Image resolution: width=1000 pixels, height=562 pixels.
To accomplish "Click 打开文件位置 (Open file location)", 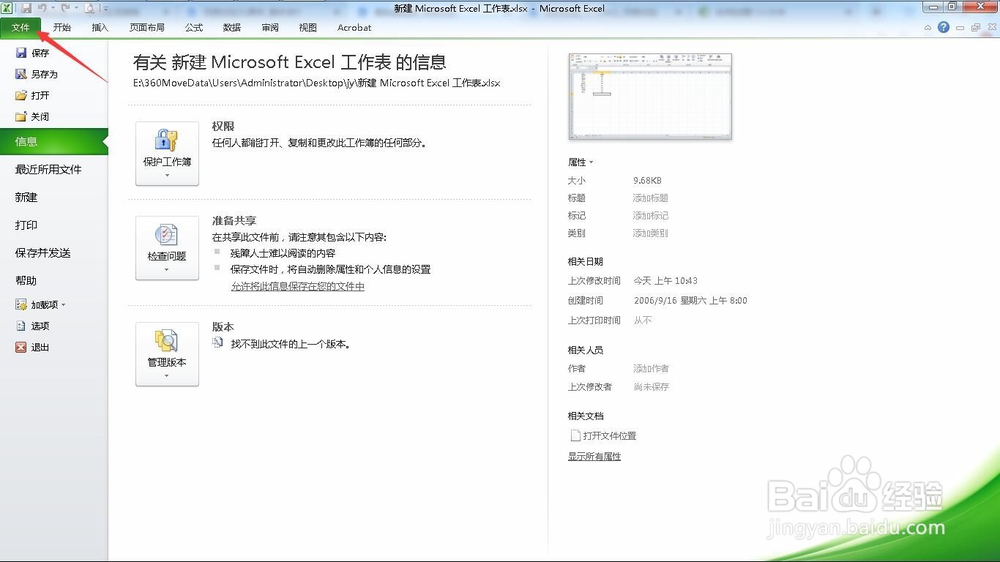I will coord(603,436).
